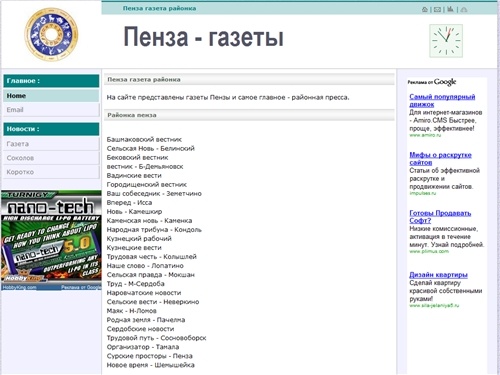Click the Новости : sidebar header
The height and width of the screenshot is (375, 500).
click(x=51, y=129)
